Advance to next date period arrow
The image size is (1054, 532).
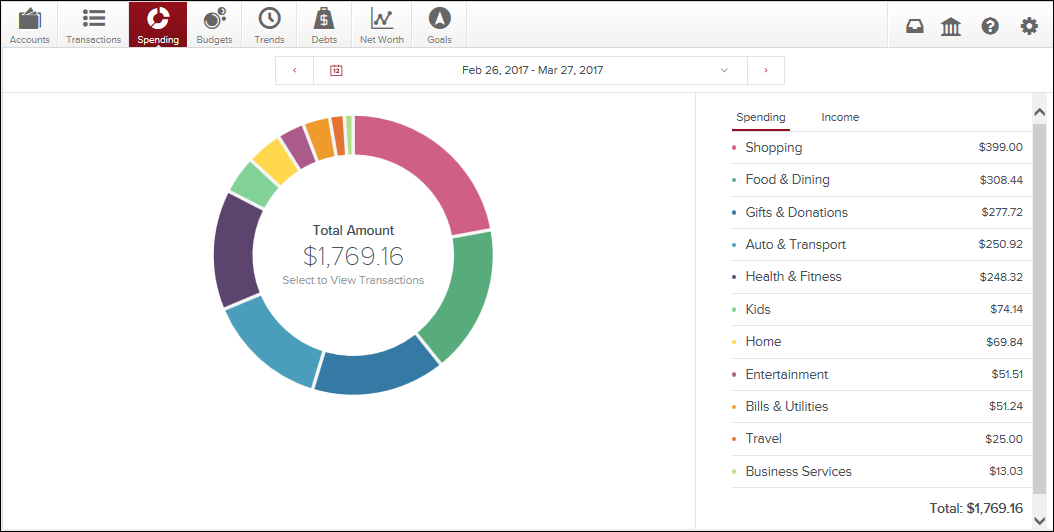coord(766,71)
